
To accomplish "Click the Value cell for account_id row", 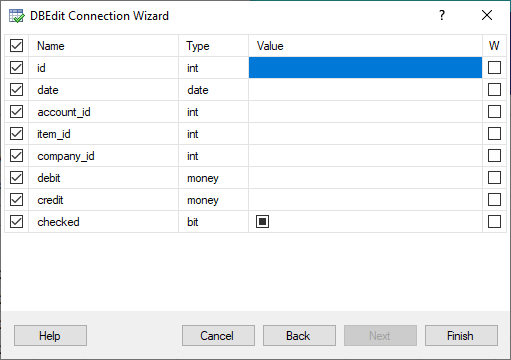I will coord(365,112).
